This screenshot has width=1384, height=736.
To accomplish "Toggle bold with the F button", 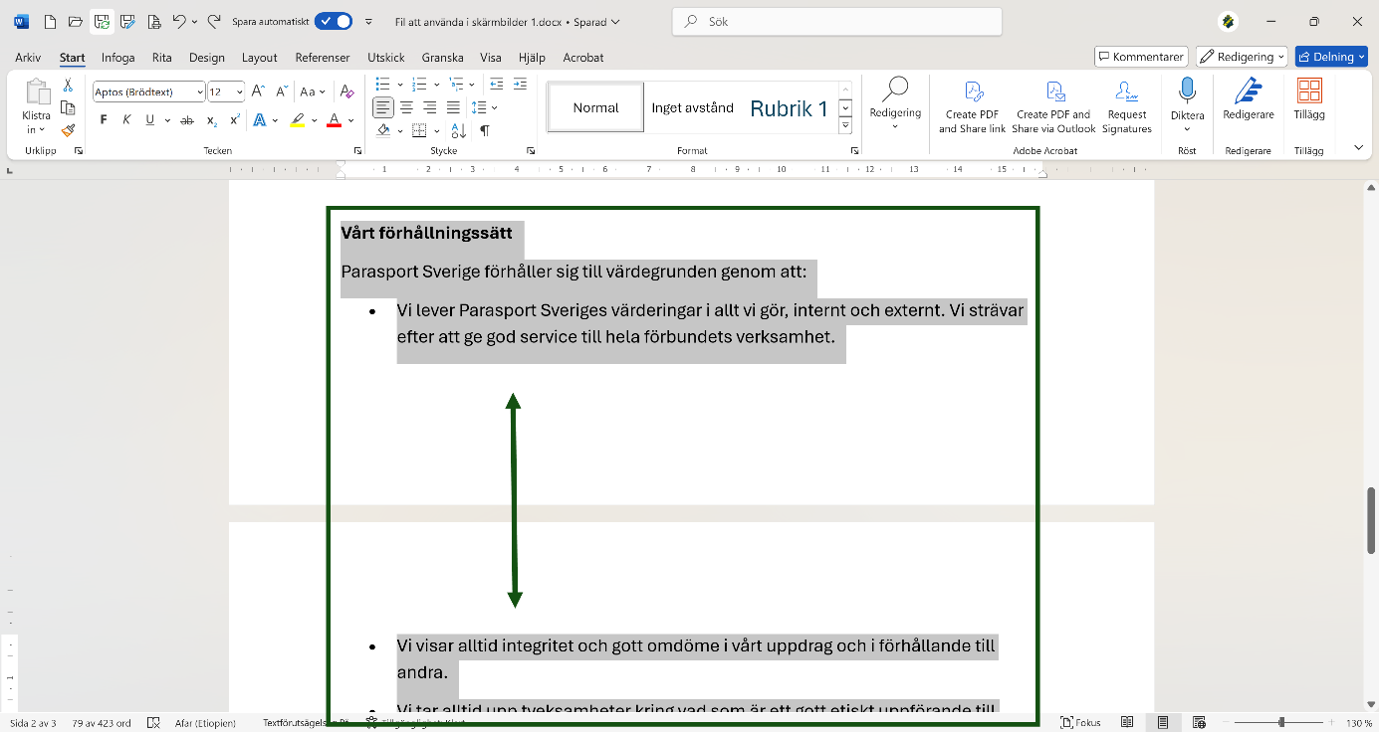I will pos(103,120).
